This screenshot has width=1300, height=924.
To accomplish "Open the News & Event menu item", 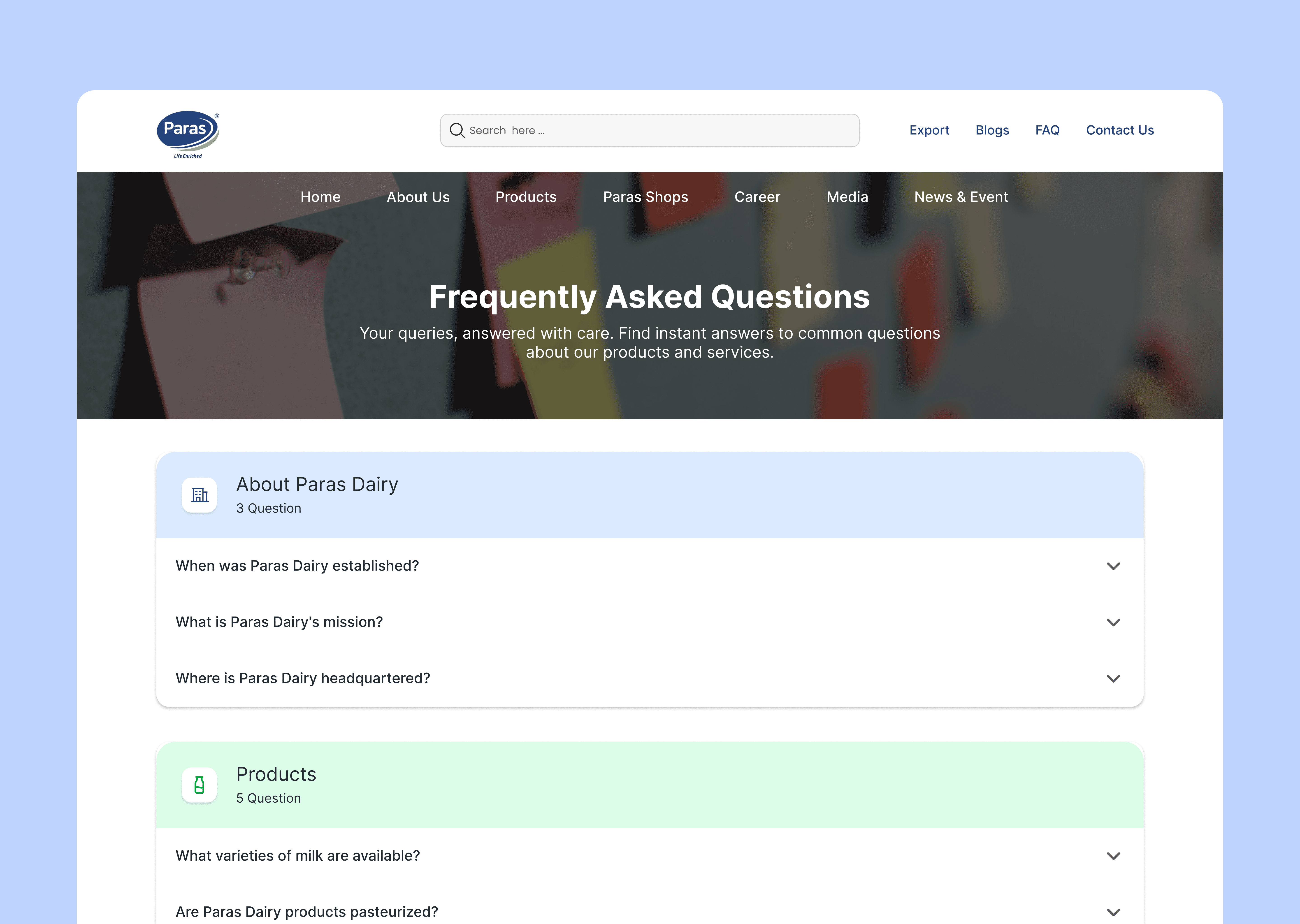I will click(x=961, y=197).
